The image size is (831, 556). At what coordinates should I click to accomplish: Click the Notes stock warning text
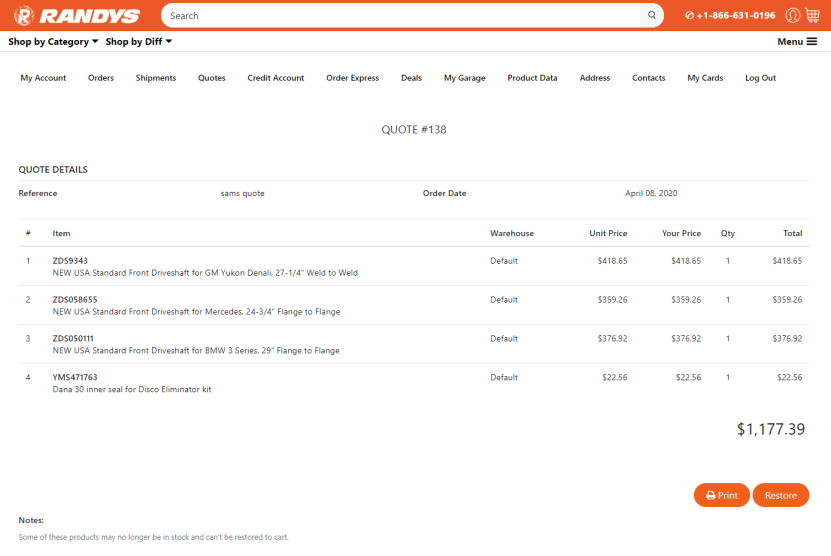[153, 537]
